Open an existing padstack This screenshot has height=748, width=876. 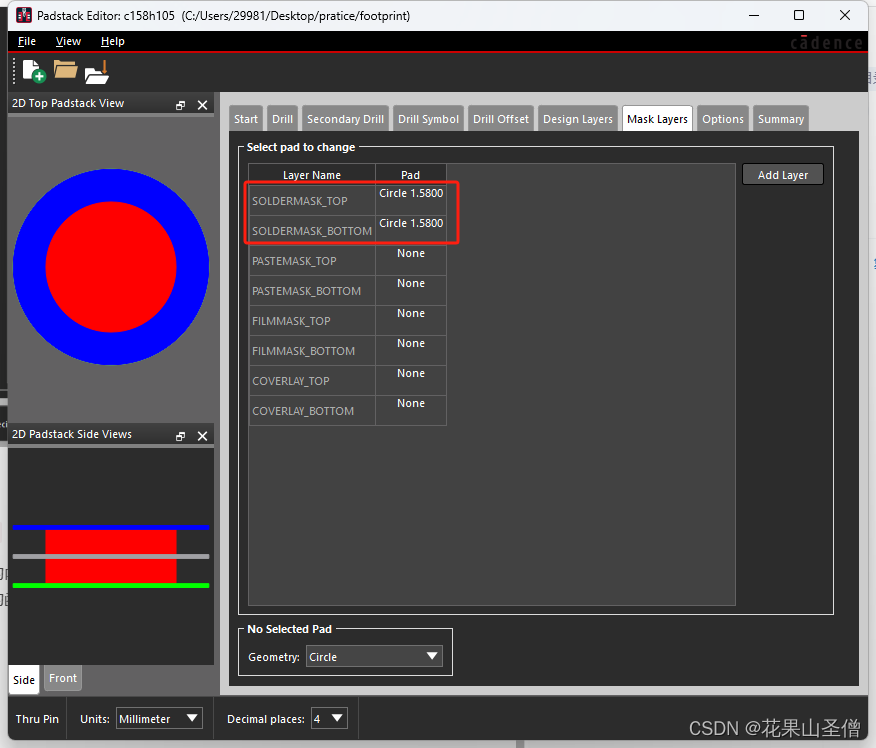click(x=64, y=71)
